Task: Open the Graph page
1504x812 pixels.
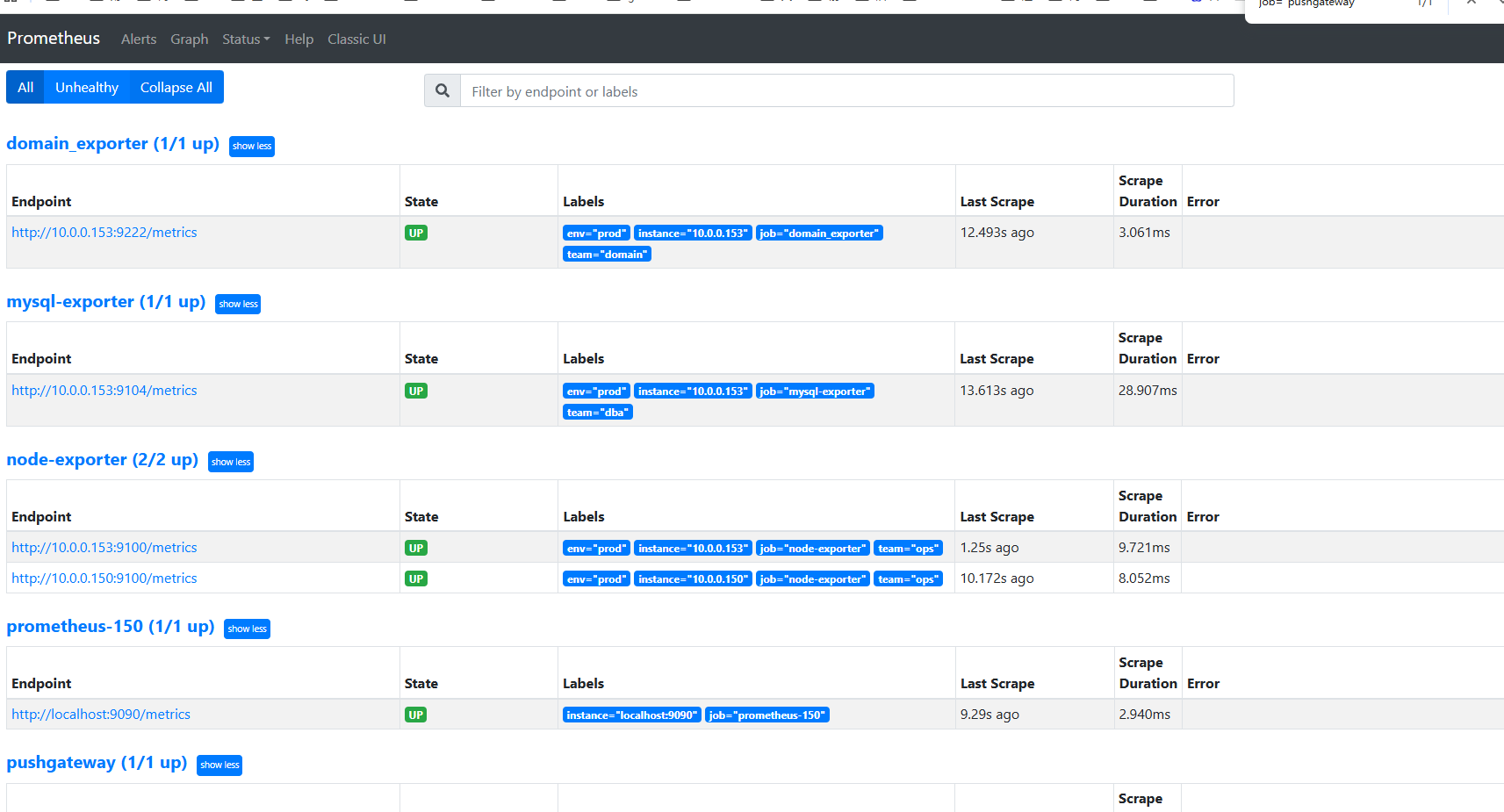Action: 190,40
